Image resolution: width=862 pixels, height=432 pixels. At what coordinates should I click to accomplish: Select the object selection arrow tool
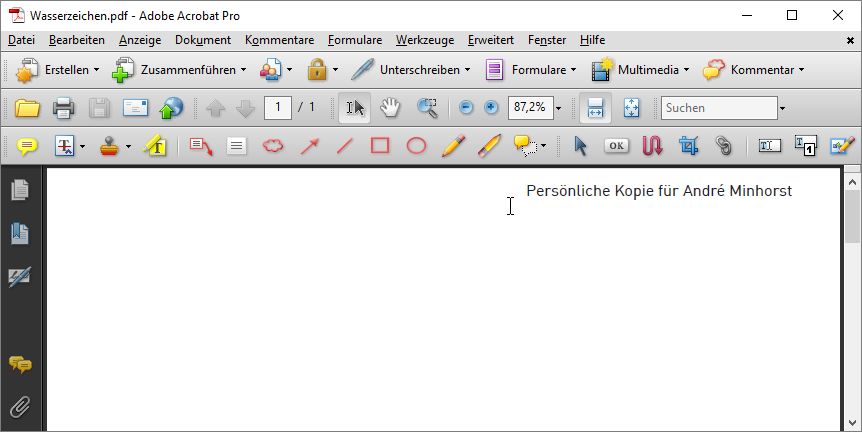point(580,146)
